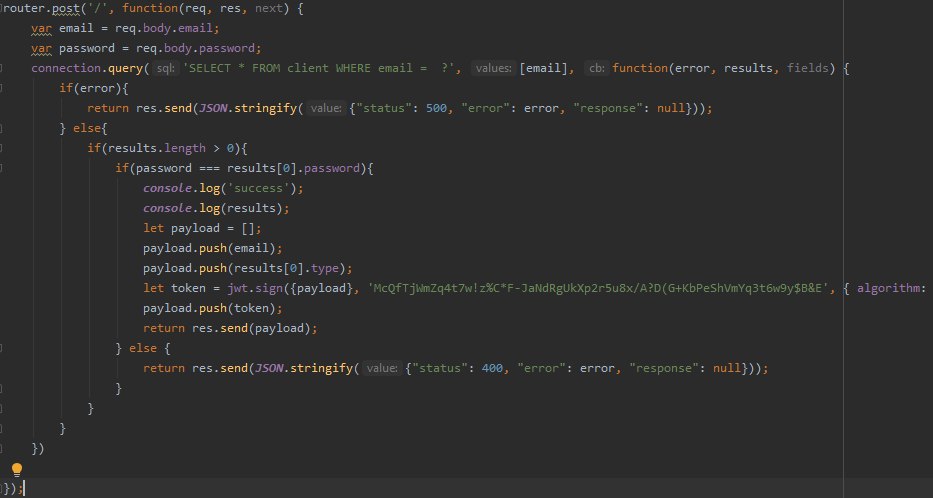Click 'req.body.password' expression
This screenshot has width=933, height=498.
coord(195,48)
